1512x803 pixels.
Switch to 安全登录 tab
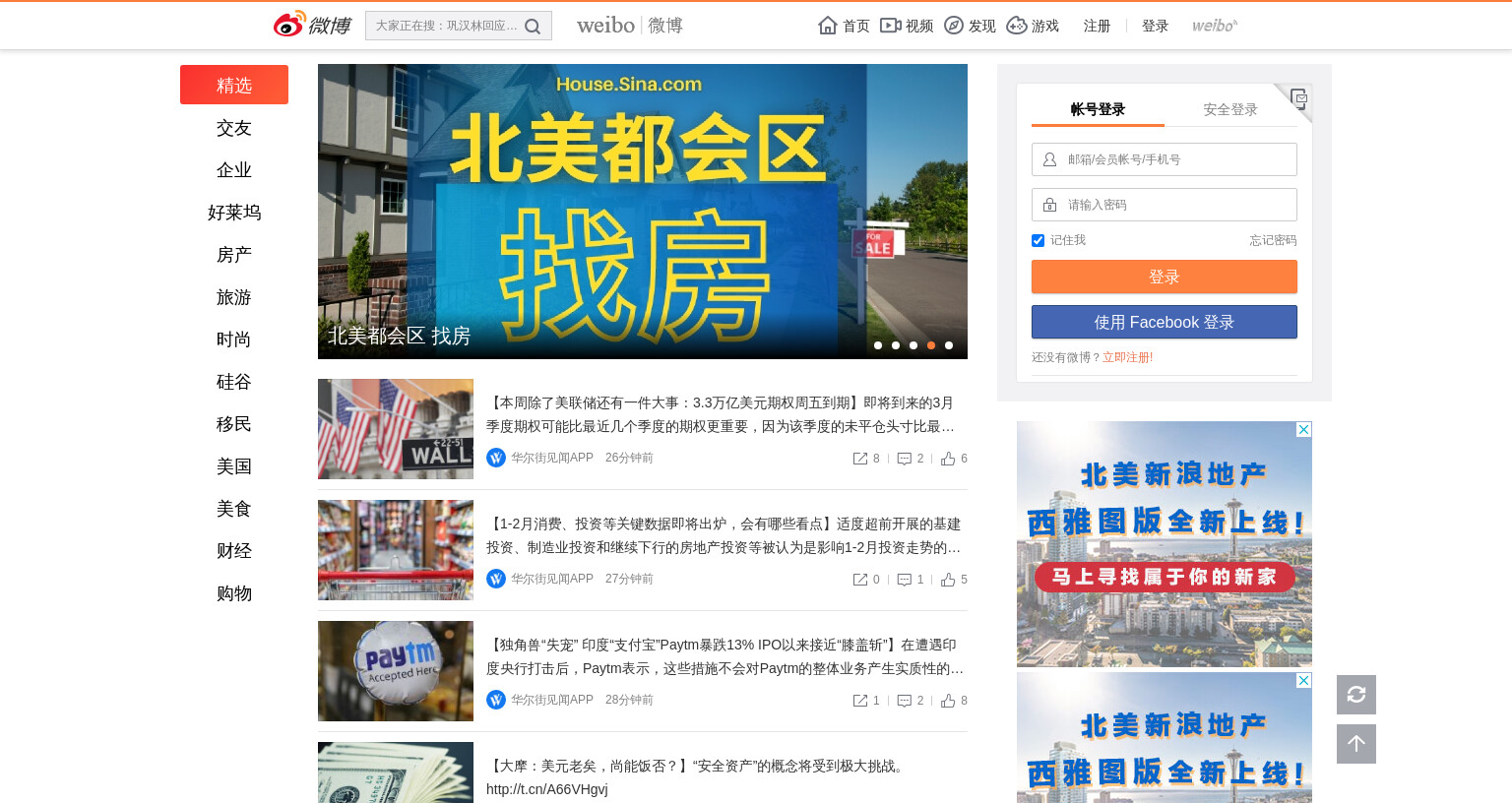1230,109
